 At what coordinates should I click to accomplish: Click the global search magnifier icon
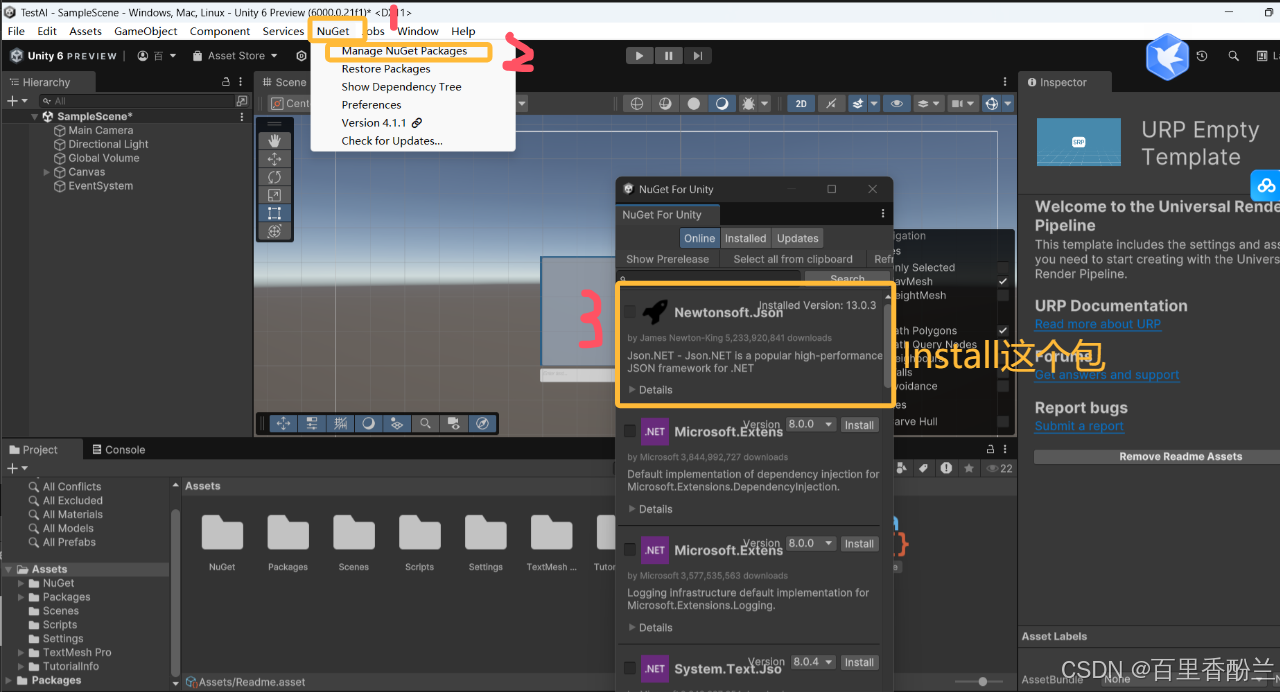(1234, 56)
